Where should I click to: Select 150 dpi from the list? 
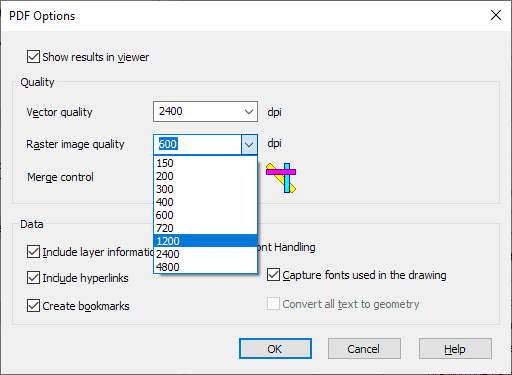pos(205,163)
